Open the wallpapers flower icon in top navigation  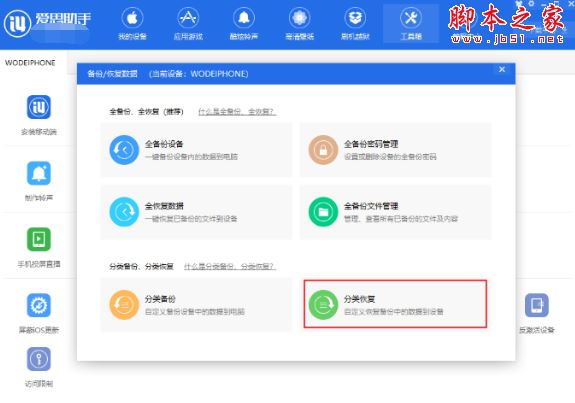(x=300, y=17)
